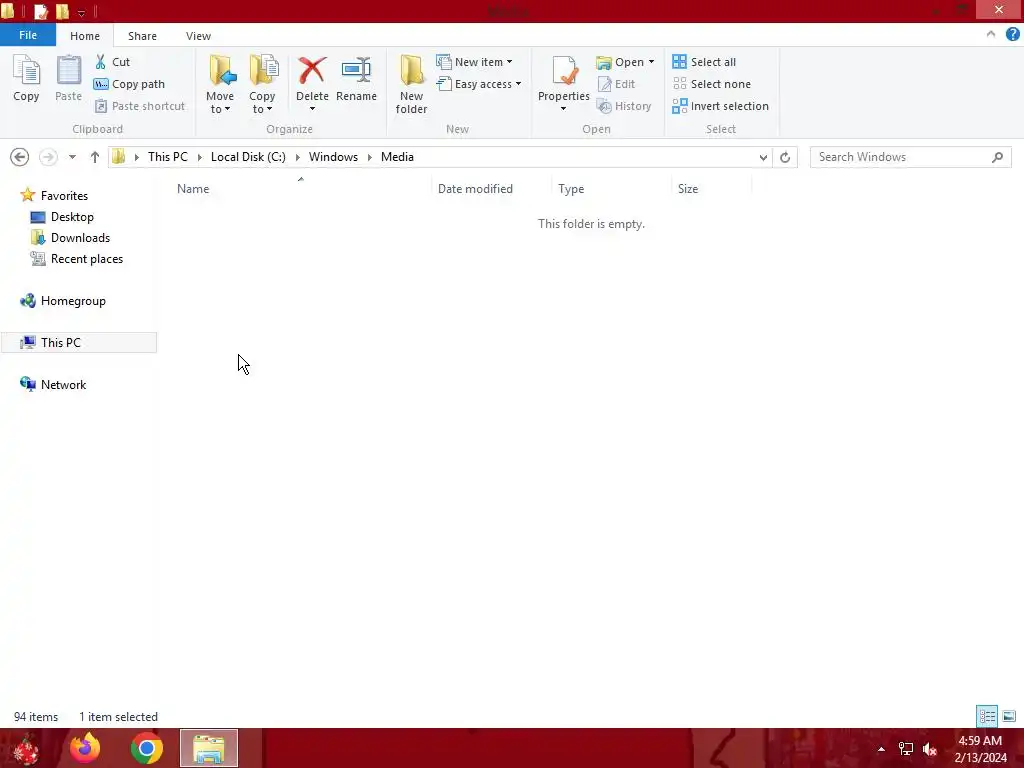The width and height of the screenshot is (1024, 768).
Task: Click Media in the address path
Action: tap(397, 157)
